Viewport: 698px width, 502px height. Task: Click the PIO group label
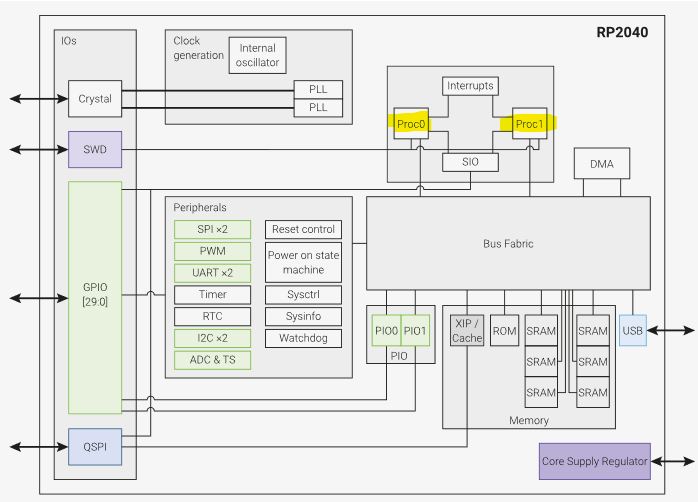(399, 356)
